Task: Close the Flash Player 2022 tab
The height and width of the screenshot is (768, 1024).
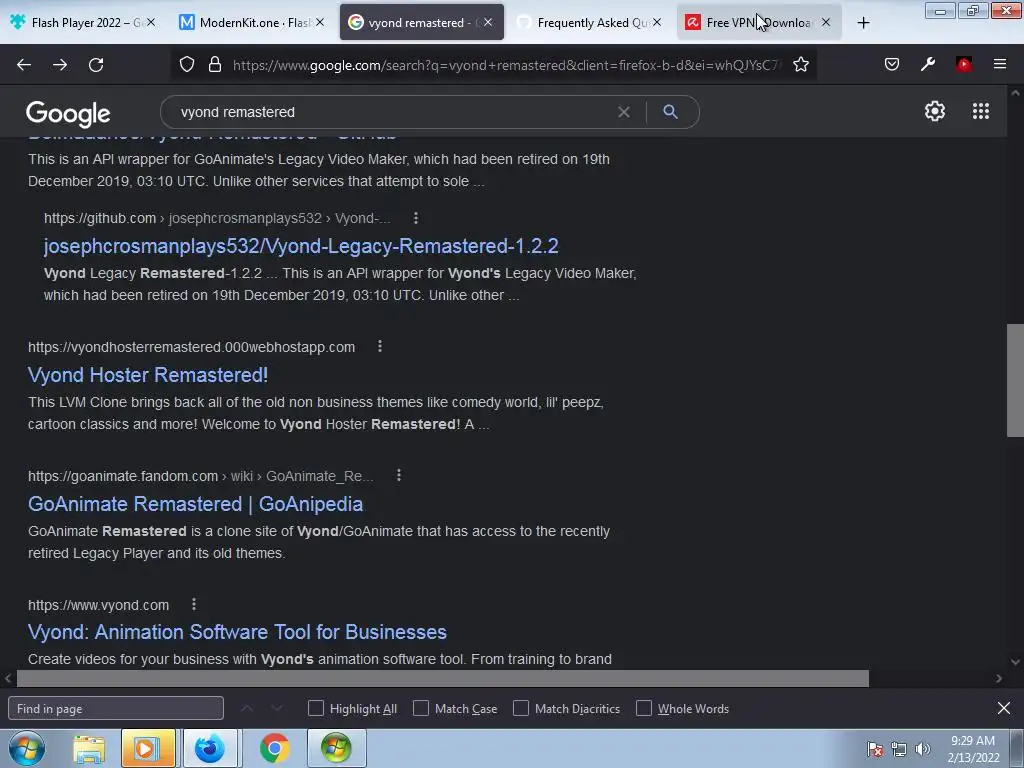Action: click(151, 23)
